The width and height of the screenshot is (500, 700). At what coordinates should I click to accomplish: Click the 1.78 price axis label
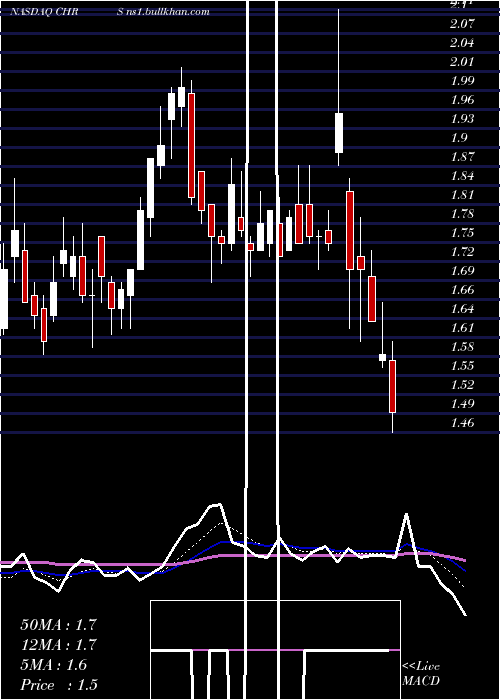(462, 213)
